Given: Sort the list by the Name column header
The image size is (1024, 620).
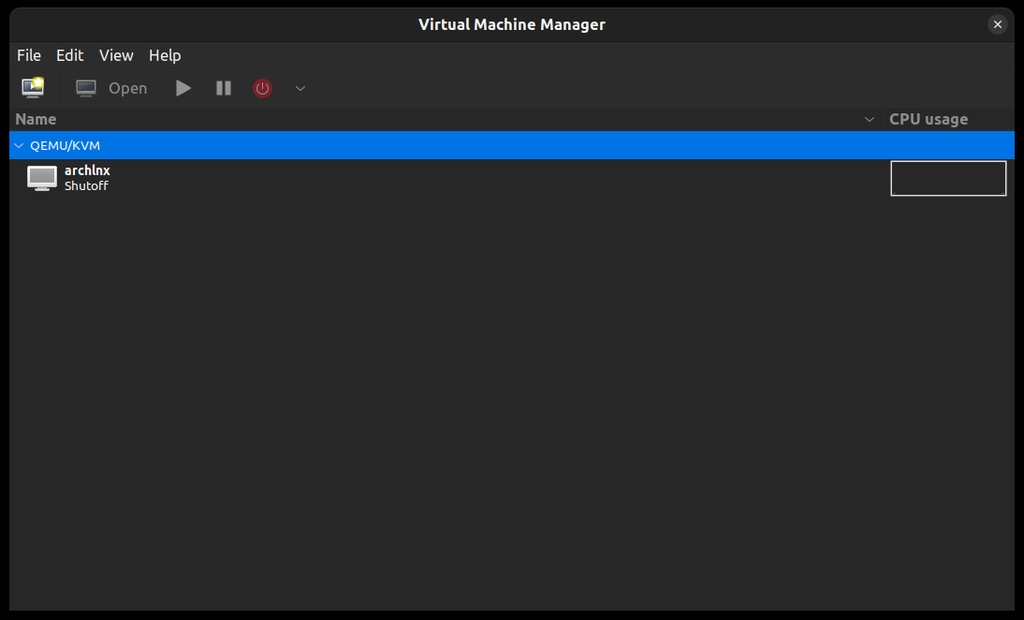Looking at the screenshot, I should tap(36, 119).
